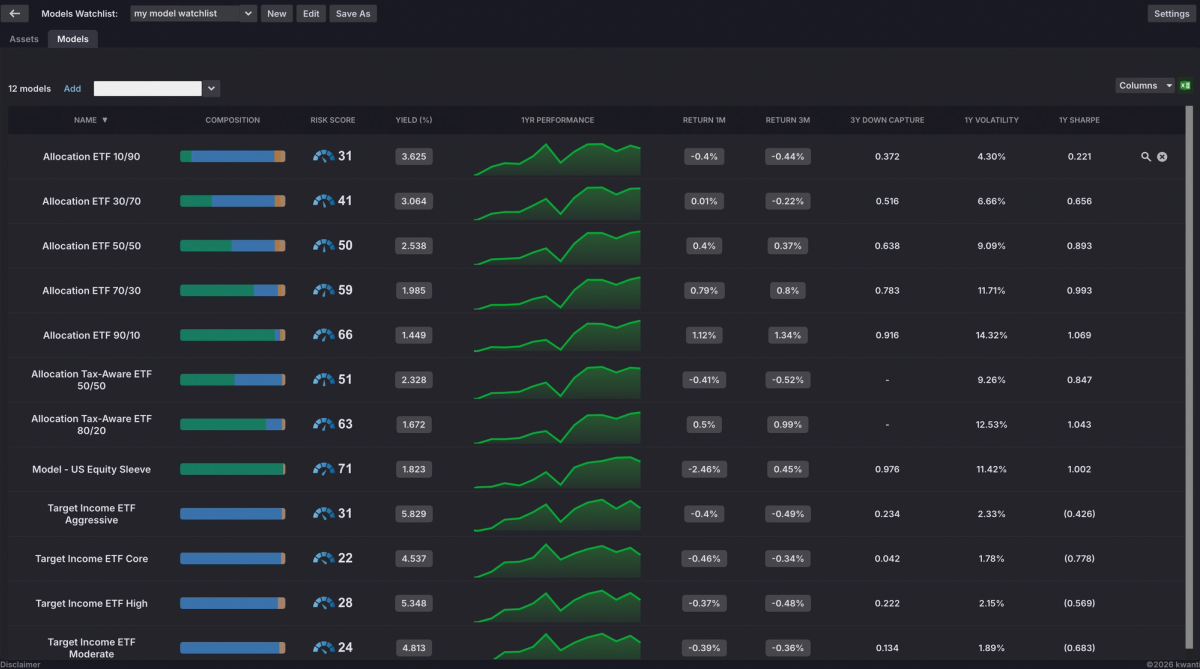The image size is (1200, 669).
Task: Click risk gauge icon for US Equity Sleeve
Action: coord(323,469)
